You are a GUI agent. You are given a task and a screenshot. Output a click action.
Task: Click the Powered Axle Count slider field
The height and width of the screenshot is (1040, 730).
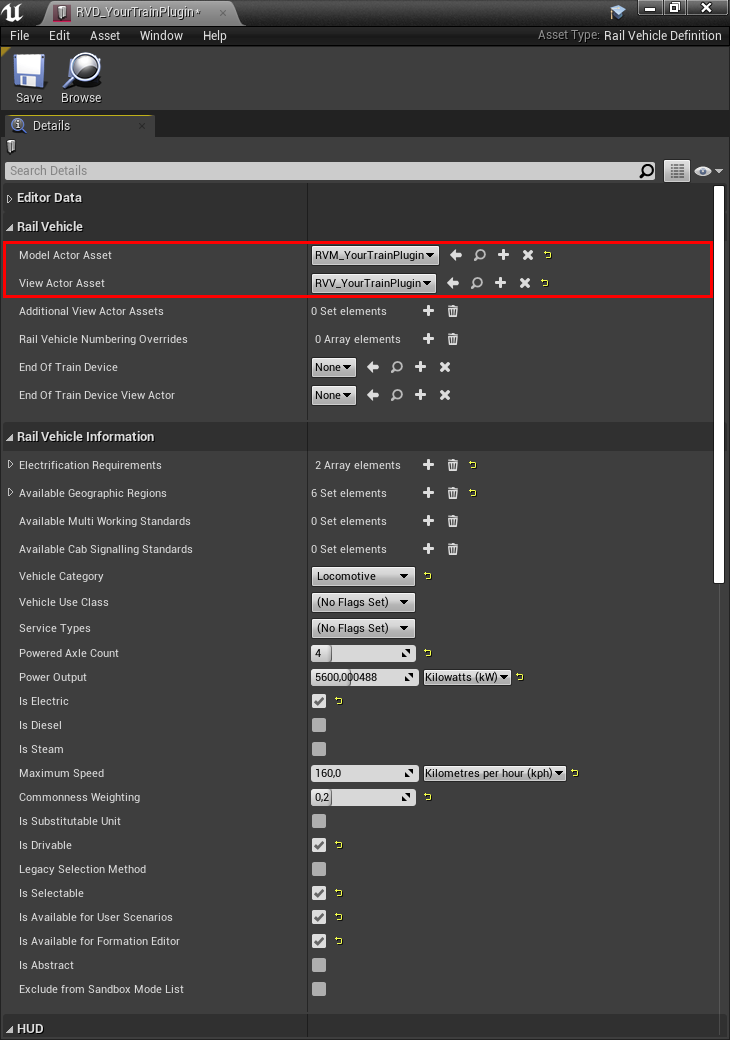(363, 653)
